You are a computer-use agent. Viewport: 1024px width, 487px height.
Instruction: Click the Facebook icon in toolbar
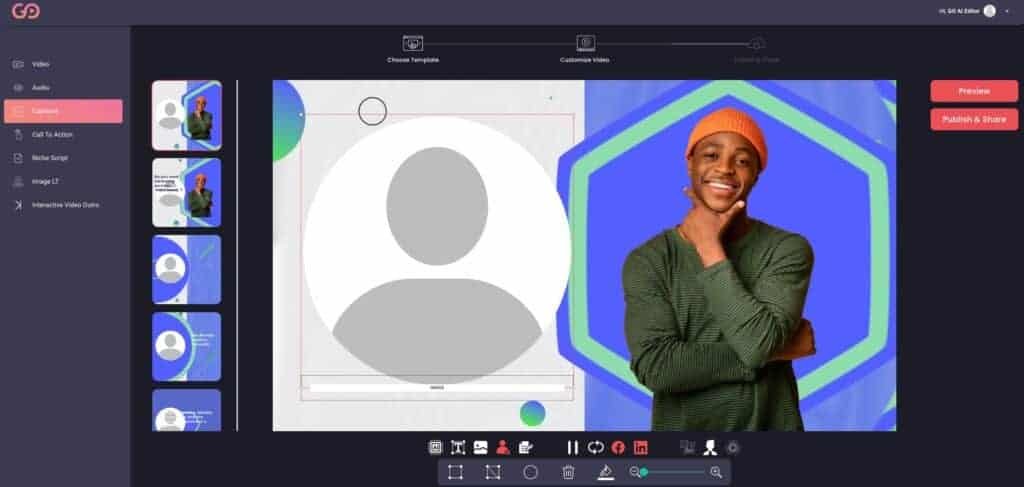point(618,448)
